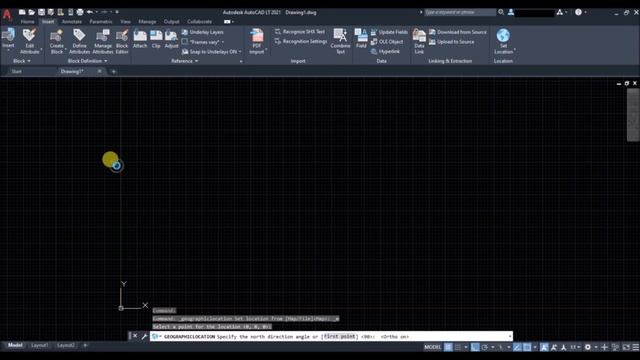Screen dimensions: 640x360
Task: Launch the Block Editor
Action: click(122, 41)
